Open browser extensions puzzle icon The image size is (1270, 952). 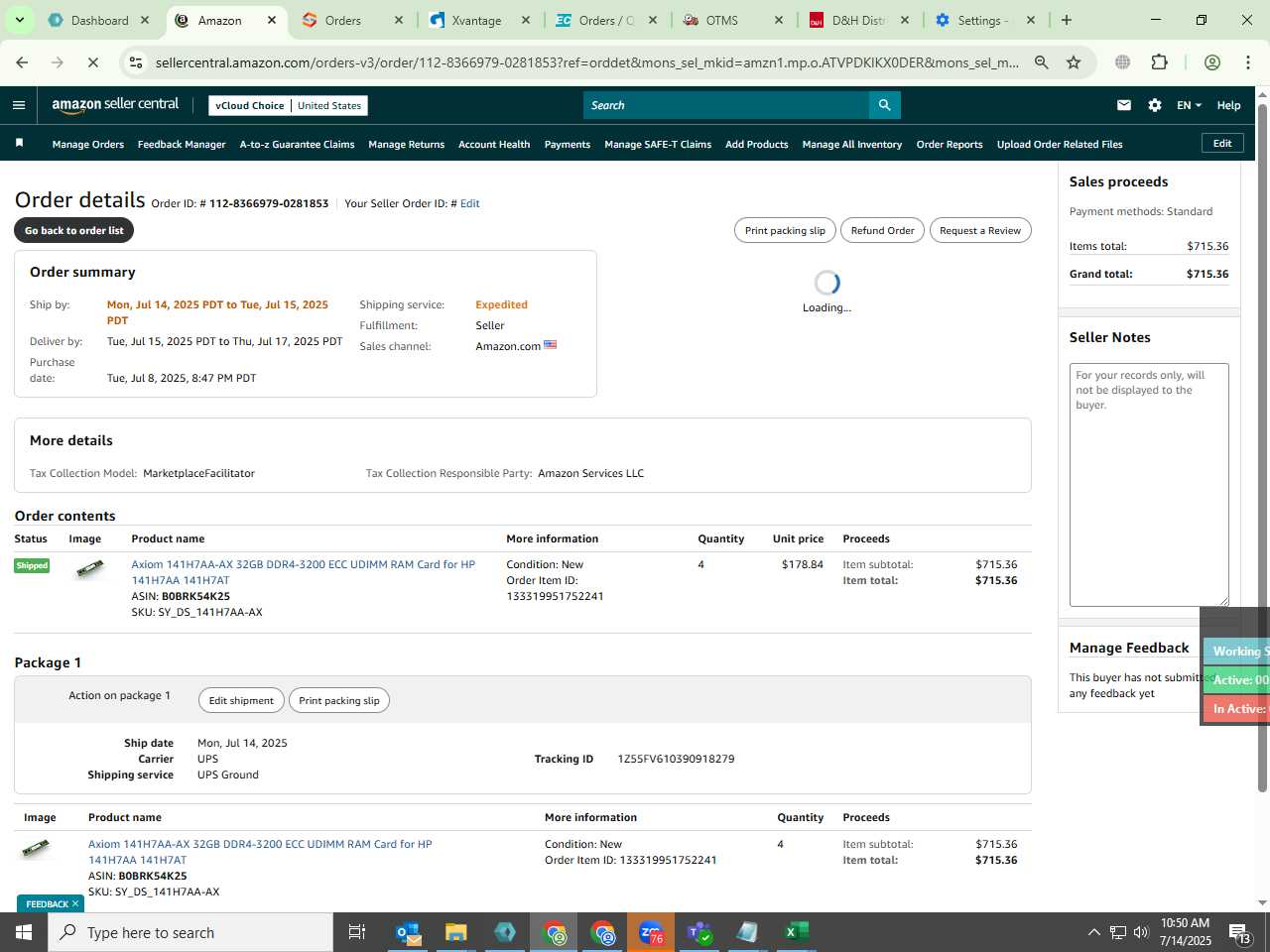pos(1159,62)
